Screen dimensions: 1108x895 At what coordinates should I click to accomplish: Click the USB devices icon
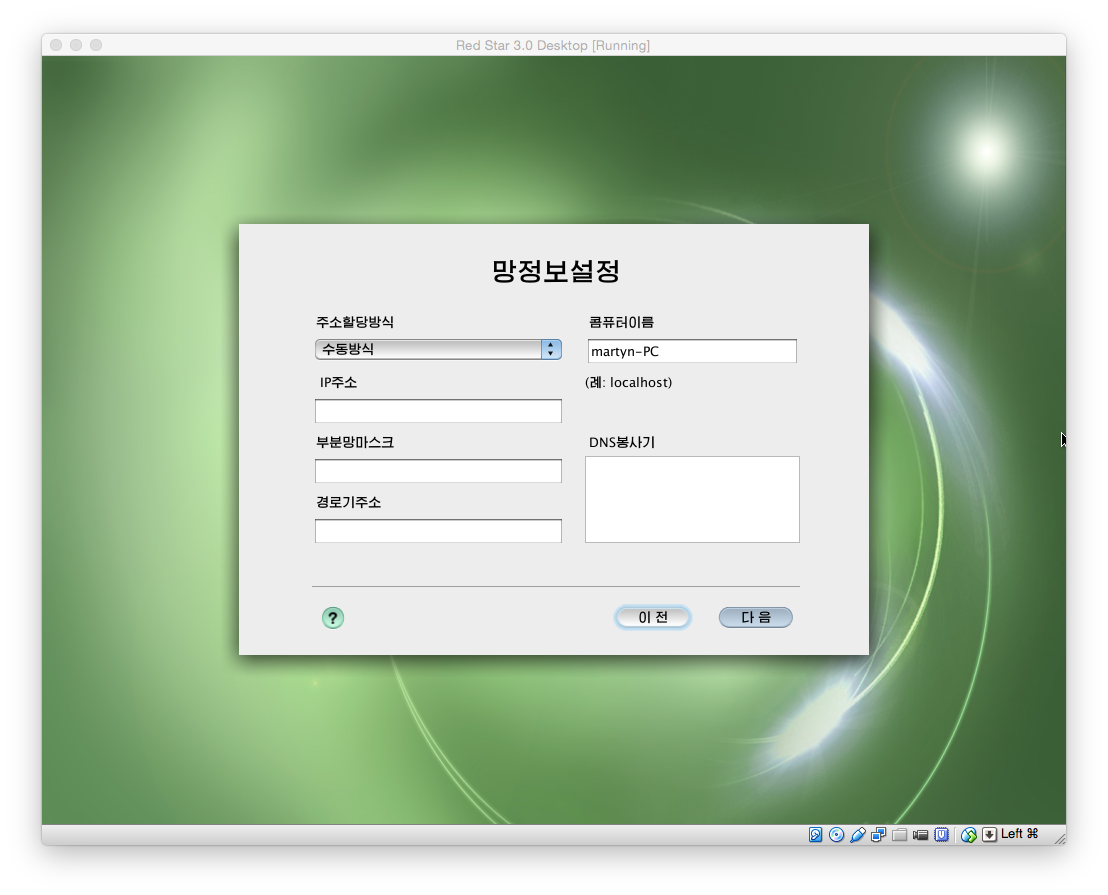tap(858, 834)
